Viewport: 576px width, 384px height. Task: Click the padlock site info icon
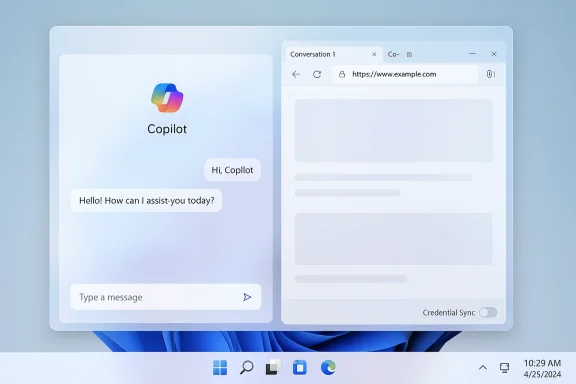coord(342,74)
